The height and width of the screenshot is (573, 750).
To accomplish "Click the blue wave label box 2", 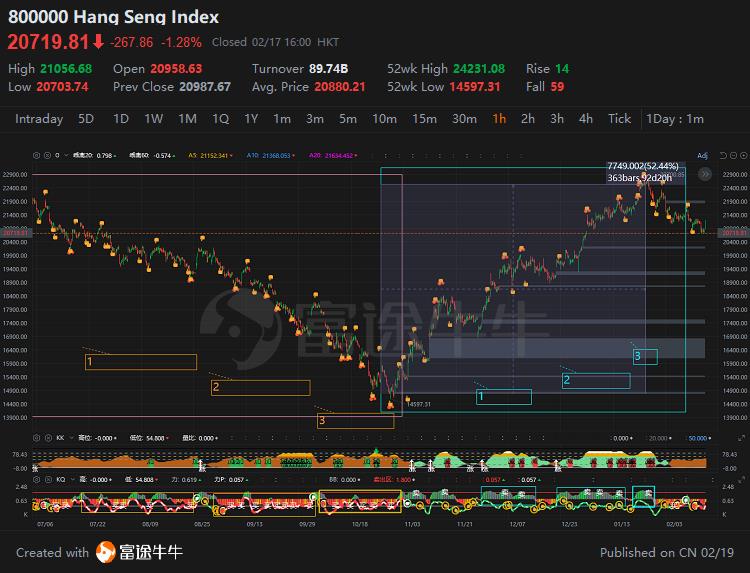I will (596, 380).
